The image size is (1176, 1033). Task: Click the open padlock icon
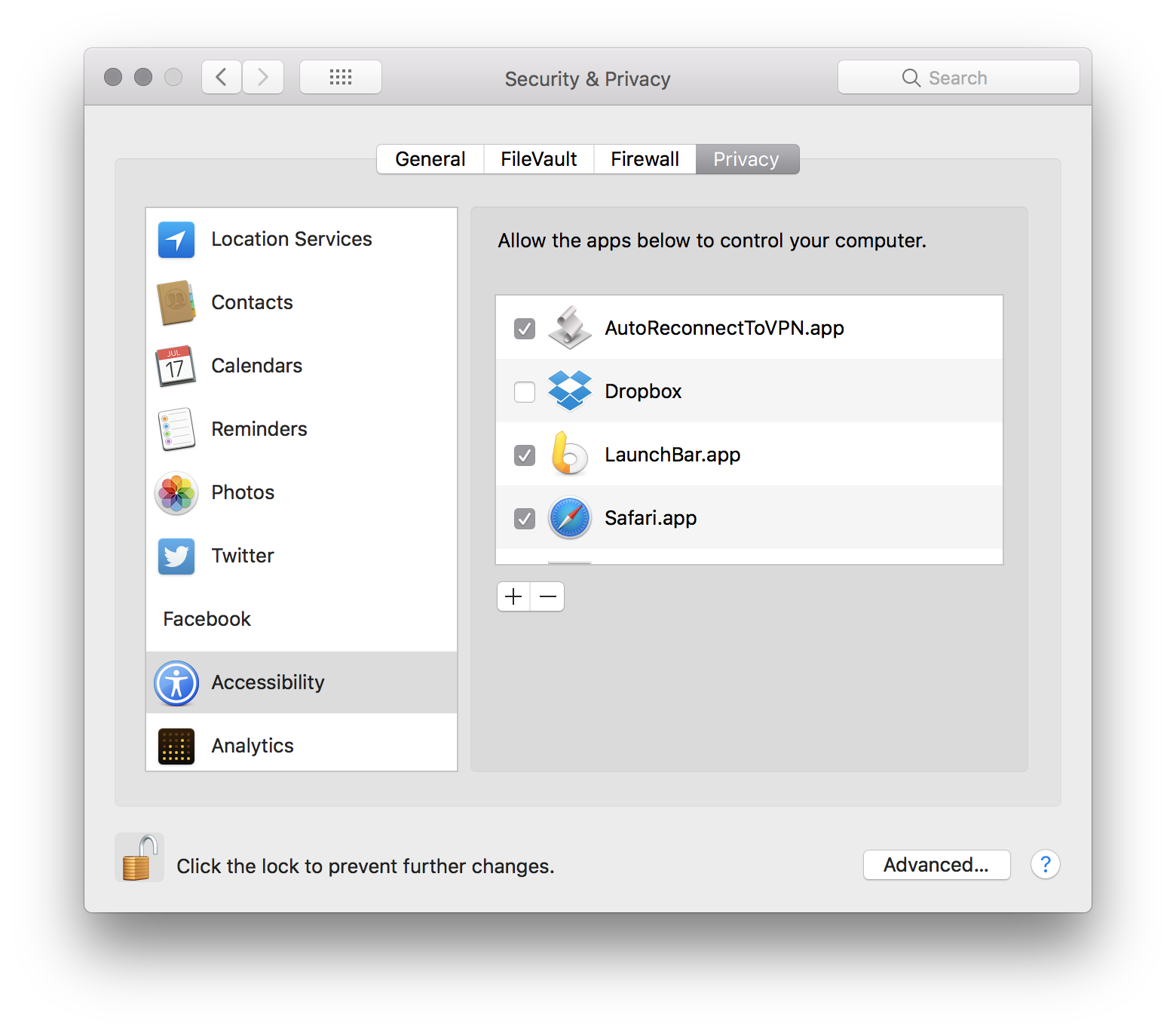point(139,857)
